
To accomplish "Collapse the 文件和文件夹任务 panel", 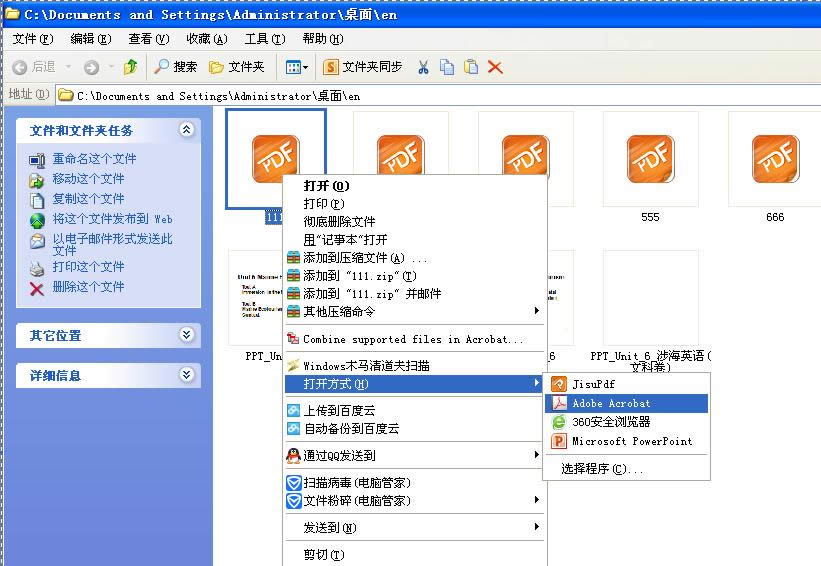I will [186, 130].
